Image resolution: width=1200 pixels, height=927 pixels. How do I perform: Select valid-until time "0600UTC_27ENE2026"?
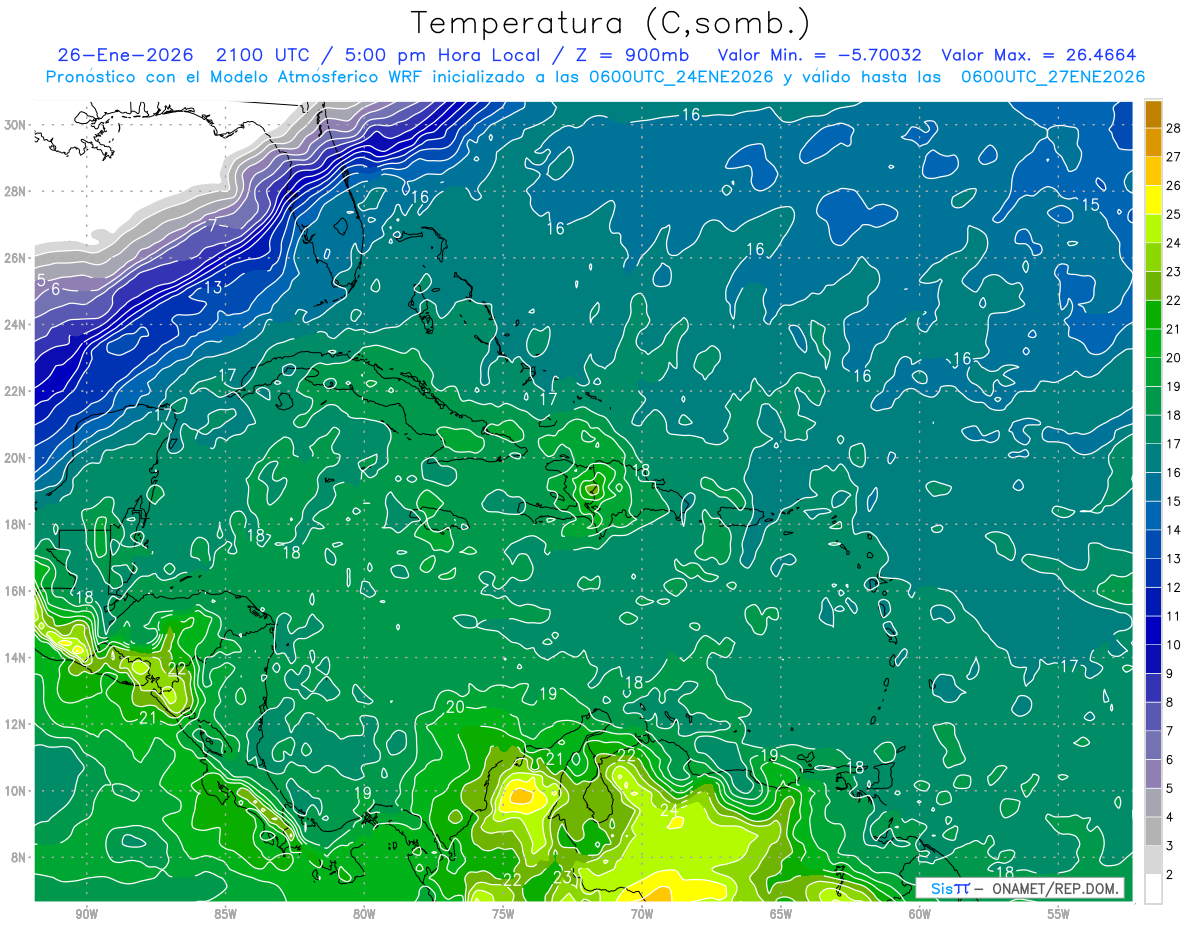click(1053, 77)
